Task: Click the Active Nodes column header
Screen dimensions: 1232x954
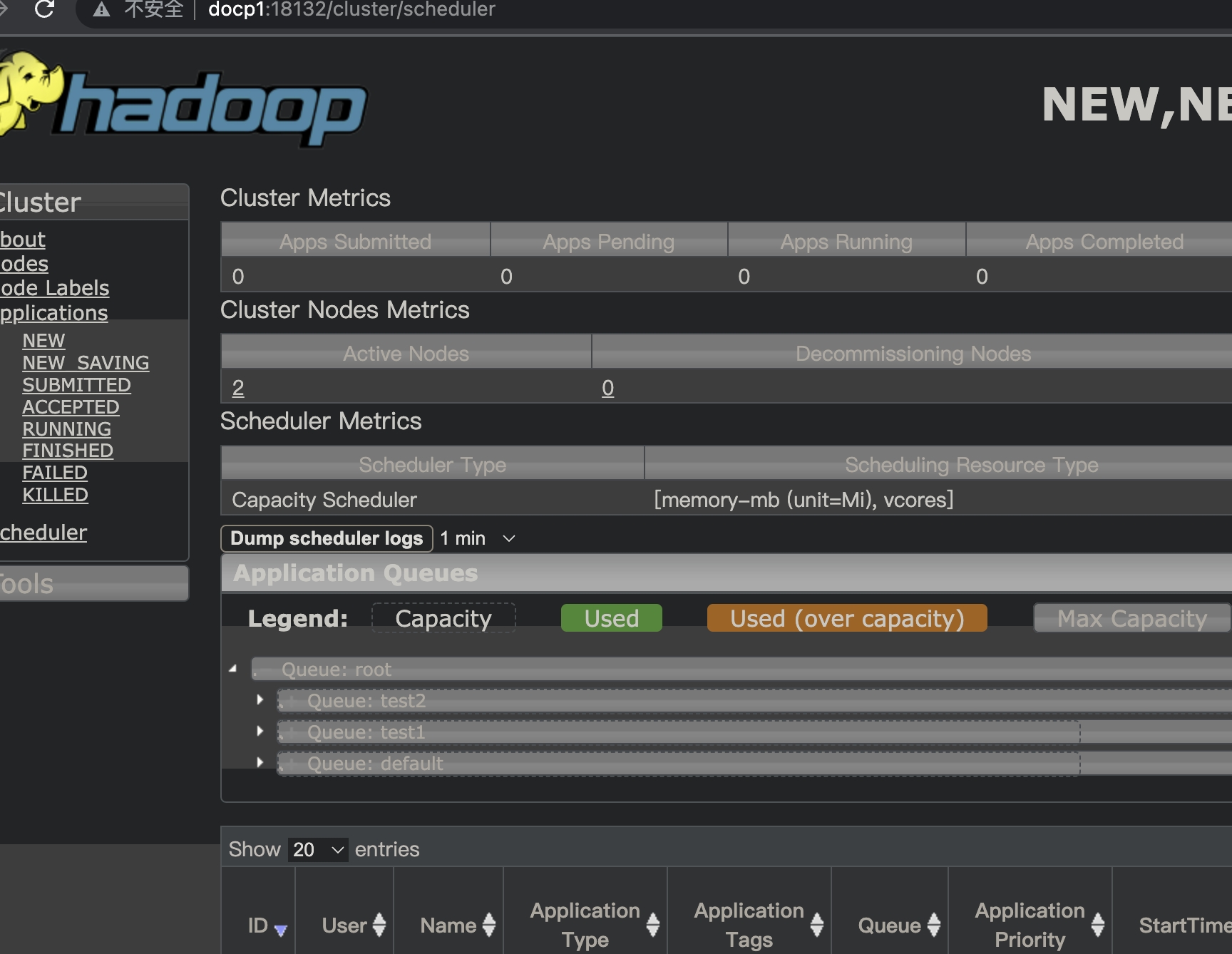Action: point(406,353)
